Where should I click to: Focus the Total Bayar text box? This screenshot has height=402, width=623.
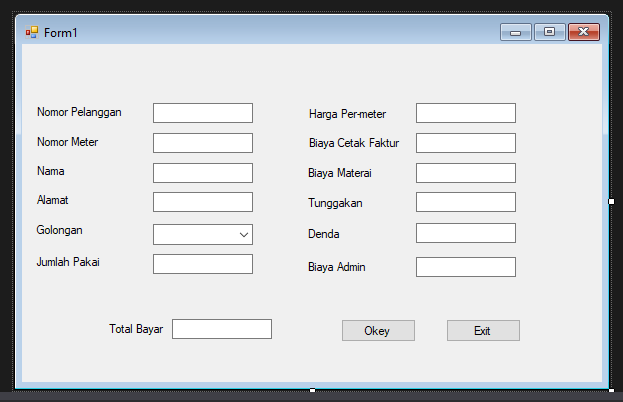pos(222,329)
